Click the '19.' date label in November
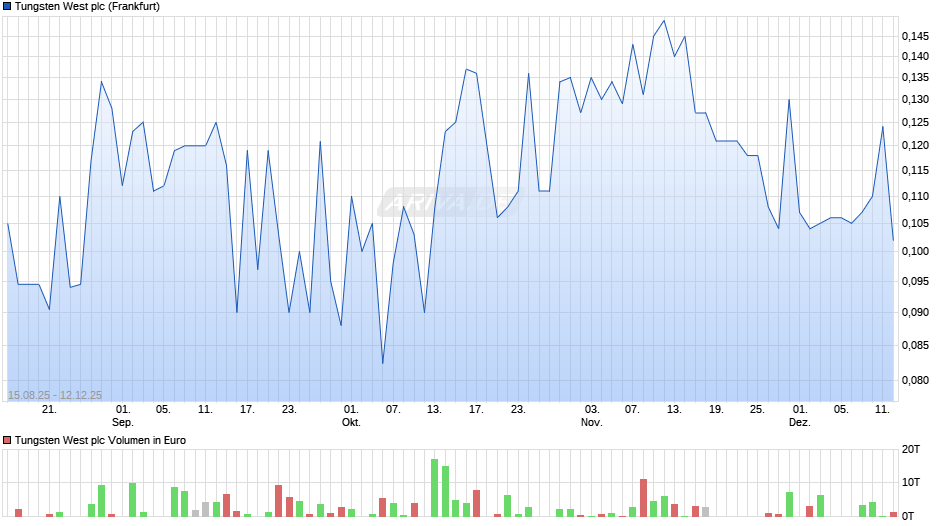Viewport: 940px width, 526px height. point(716,410)
